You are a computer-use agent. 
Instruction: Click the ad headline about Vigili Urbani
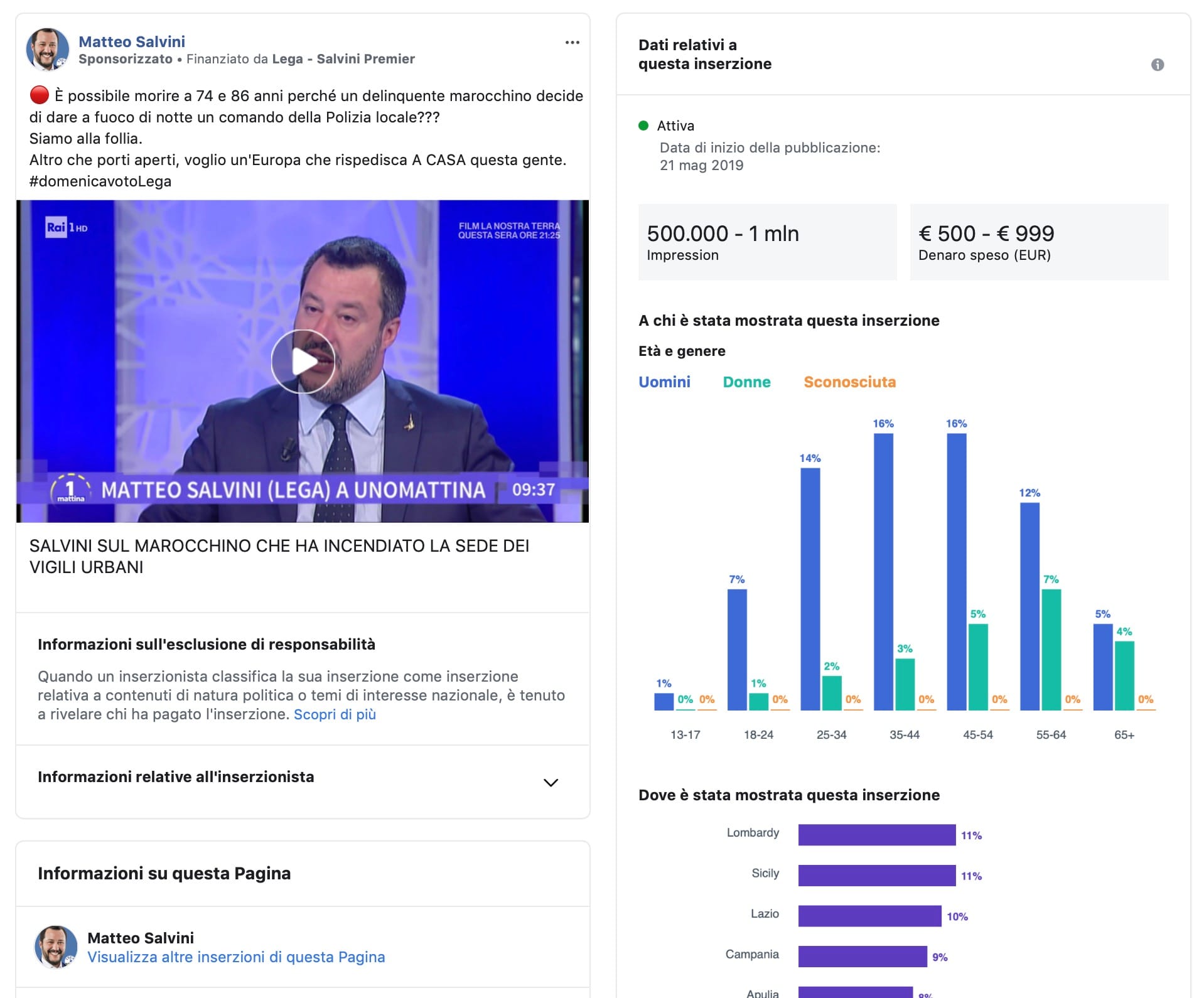pos(279,556)
